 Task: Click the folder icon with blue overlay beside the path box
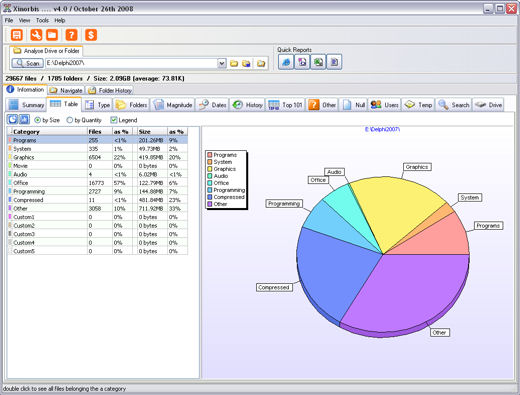[246, 63]
